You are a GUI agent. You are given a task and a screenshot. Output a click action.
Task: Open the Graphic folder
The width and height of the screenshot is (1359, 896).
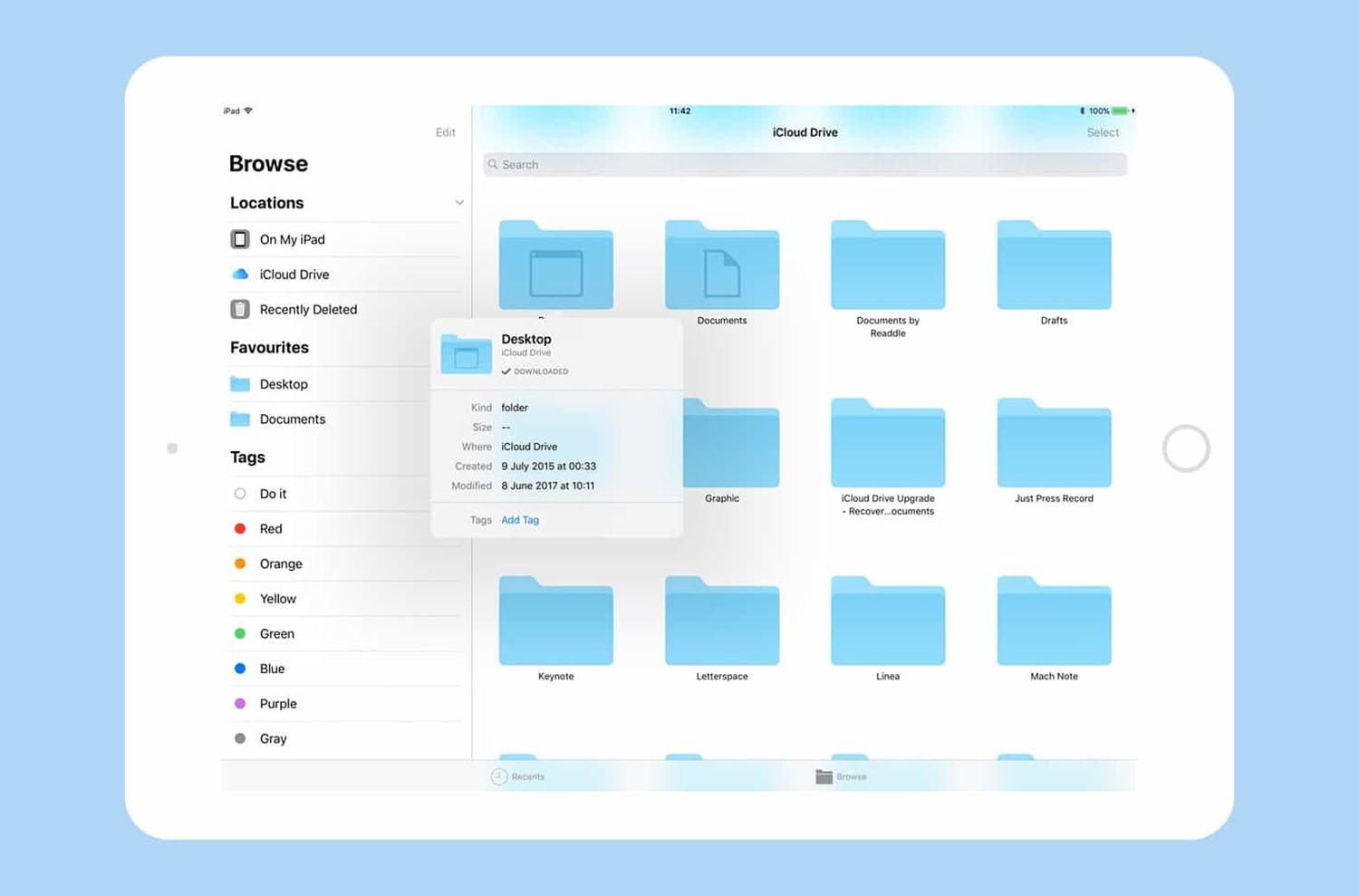(730, 442)
